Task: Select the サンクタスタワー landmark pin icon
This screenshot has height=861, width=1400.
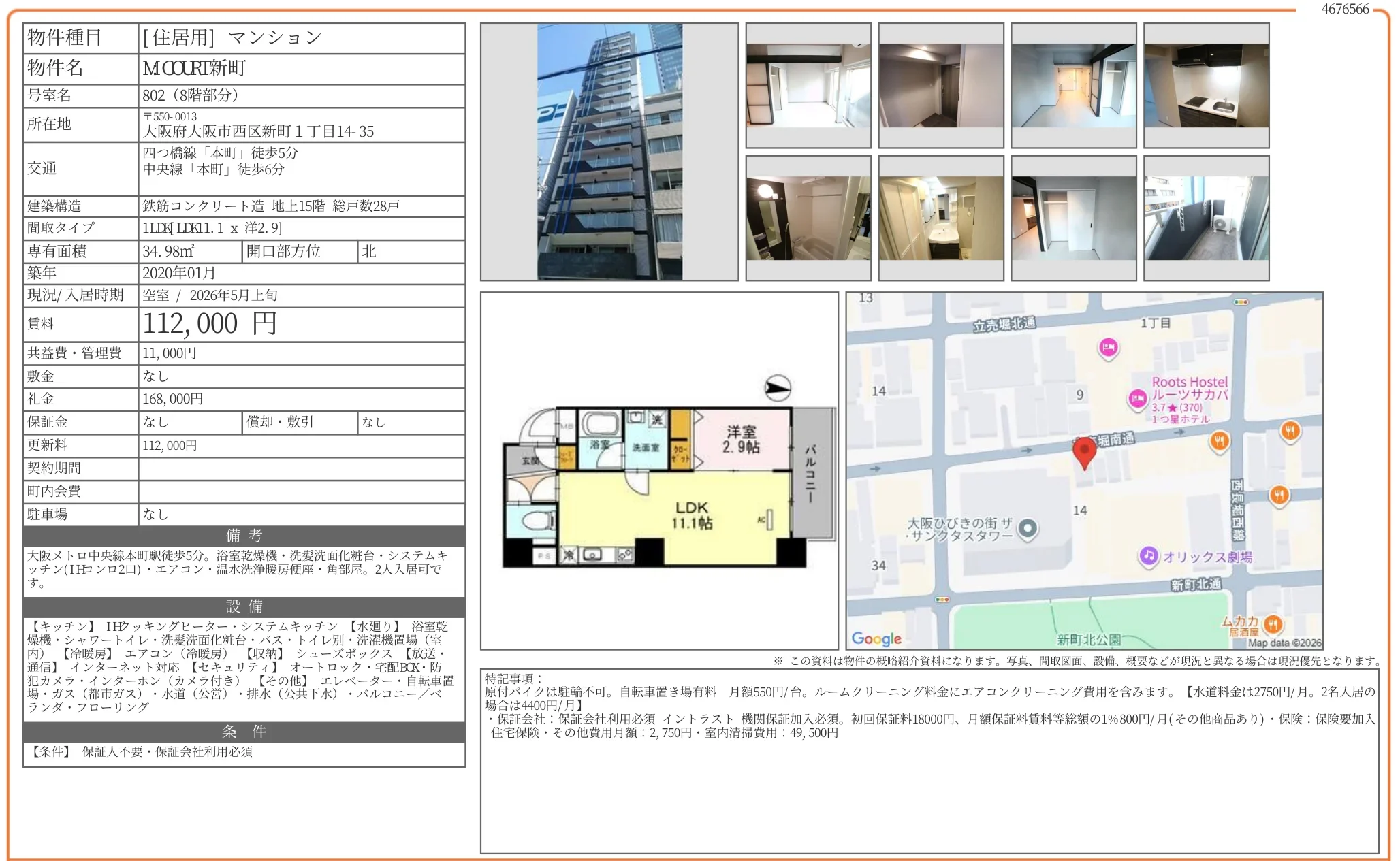Action: pos(1028,529)
